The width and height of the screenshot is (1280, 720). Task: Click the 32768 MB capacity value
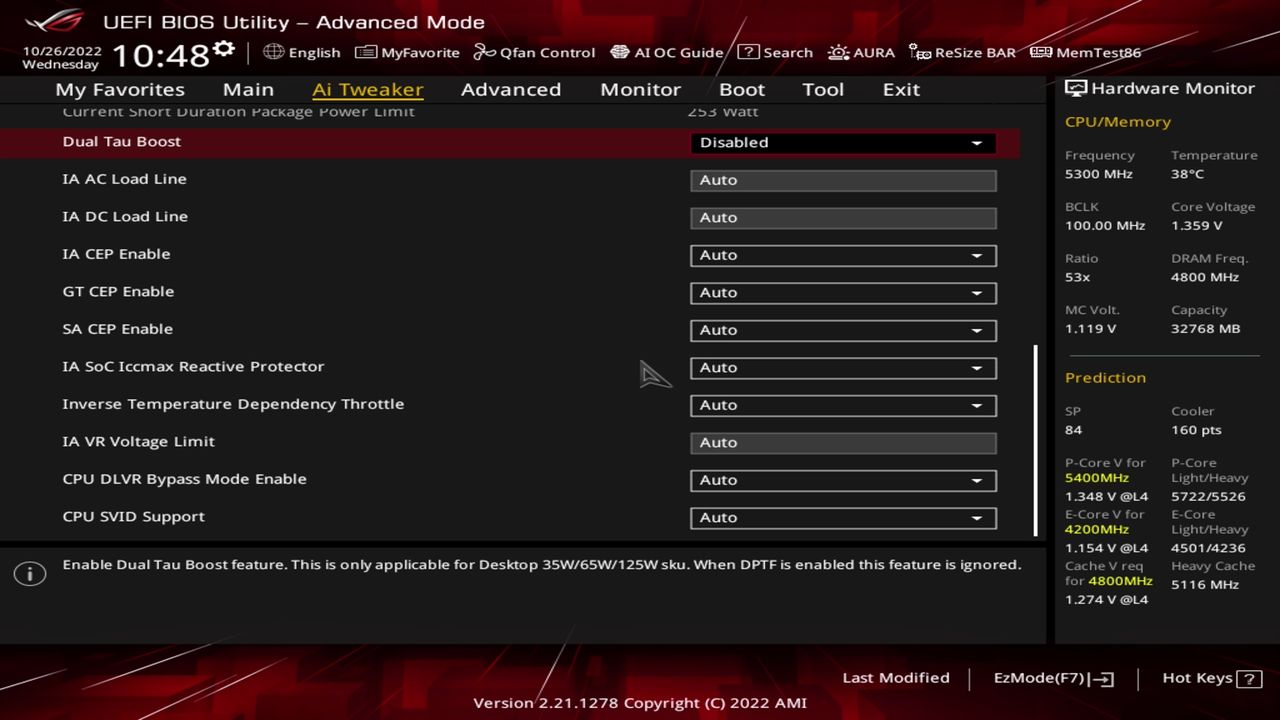click(x=1205, y=329)
